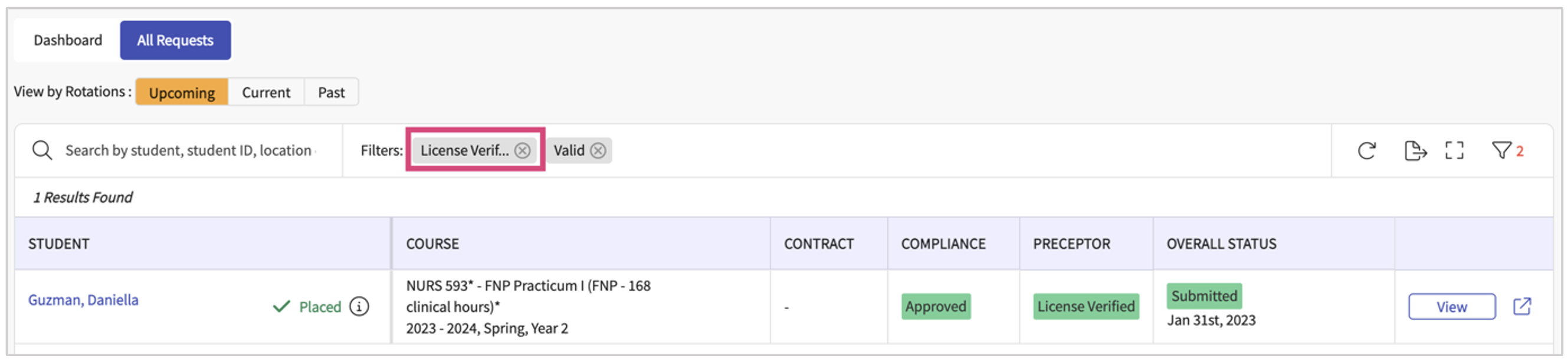Click the Submitted overall status badge

tap(1204, 297)
